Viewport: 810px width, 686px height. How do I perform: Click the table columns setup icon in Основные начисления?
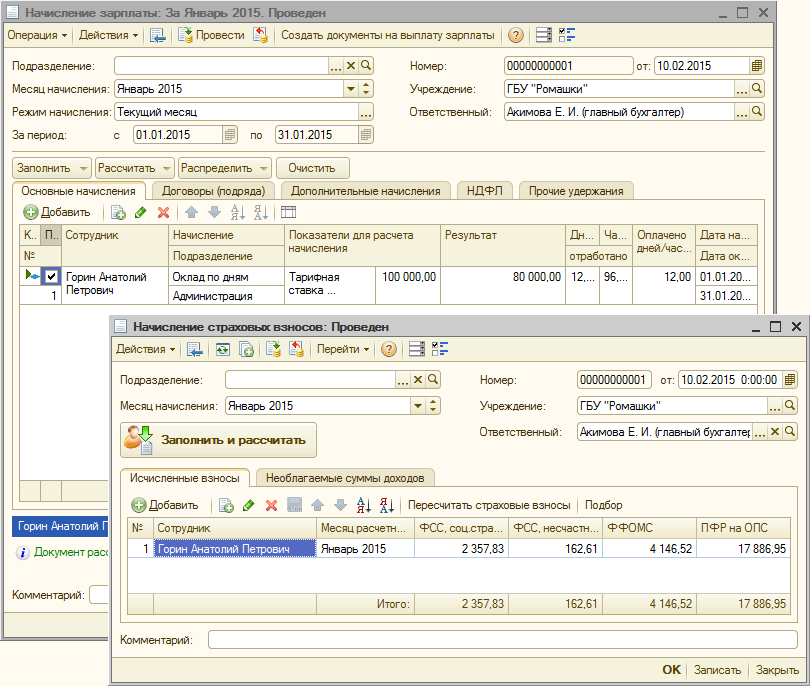point(288,212)
